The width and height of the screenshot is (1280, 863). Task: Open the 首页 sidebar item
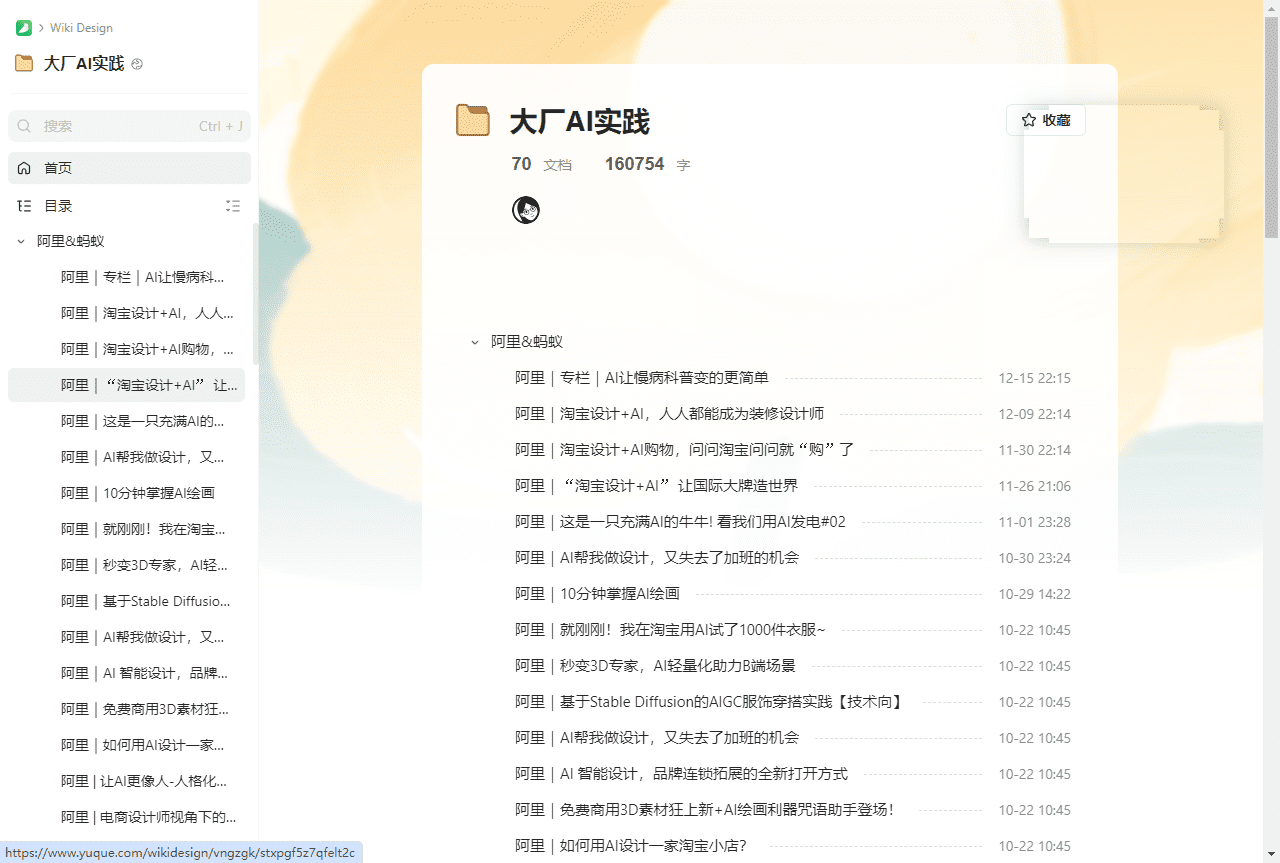coord(57,168)
